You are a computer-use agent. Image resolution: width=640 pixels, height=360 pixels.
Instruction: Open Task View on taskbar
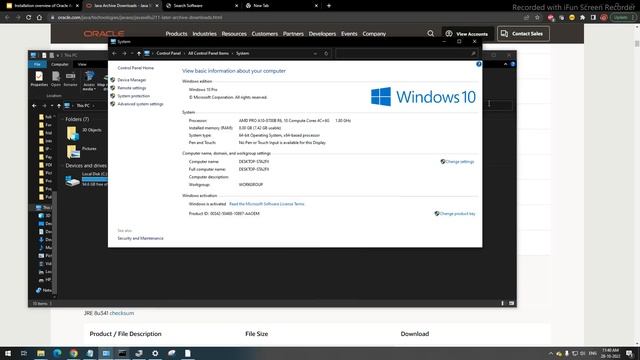click(24, 353)
